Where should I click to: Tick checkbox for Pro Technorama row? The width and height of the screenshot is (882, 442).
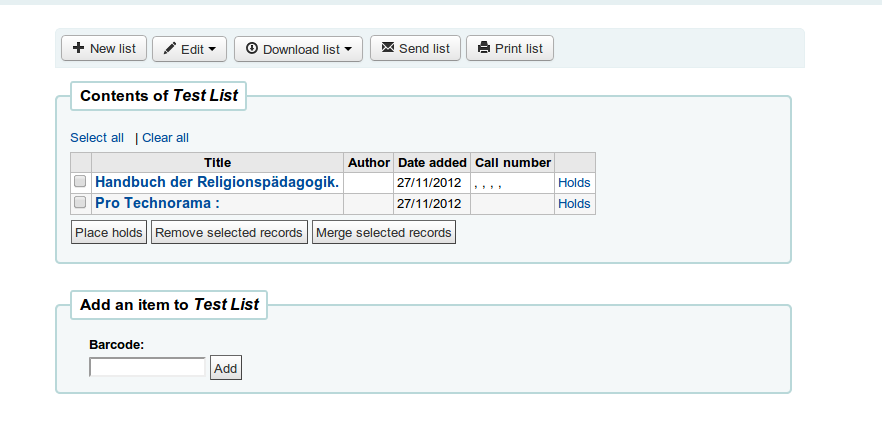click(x=80, y=203)
